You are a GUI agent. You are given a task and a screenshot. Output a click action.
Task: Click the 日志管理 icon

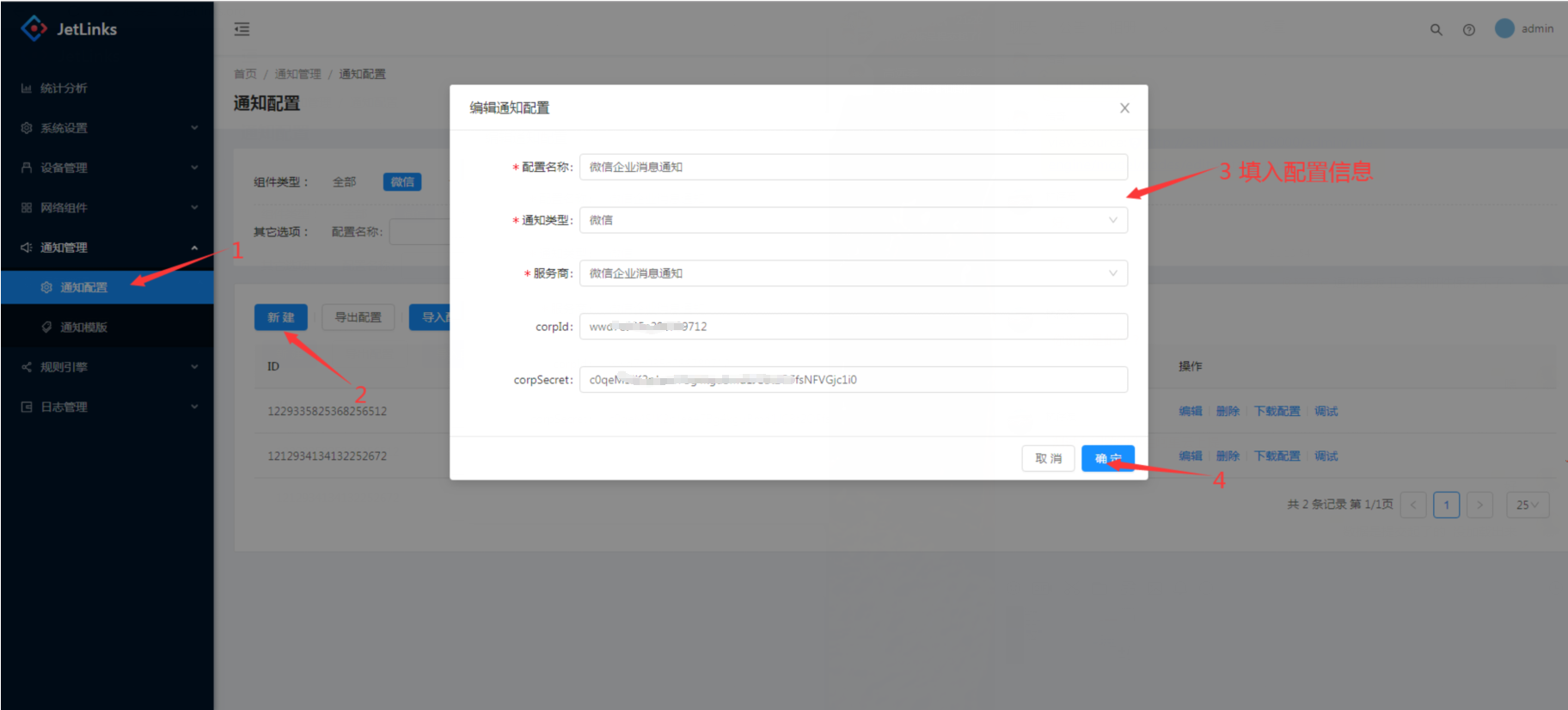pyautogui.click(x=27, y=407)
